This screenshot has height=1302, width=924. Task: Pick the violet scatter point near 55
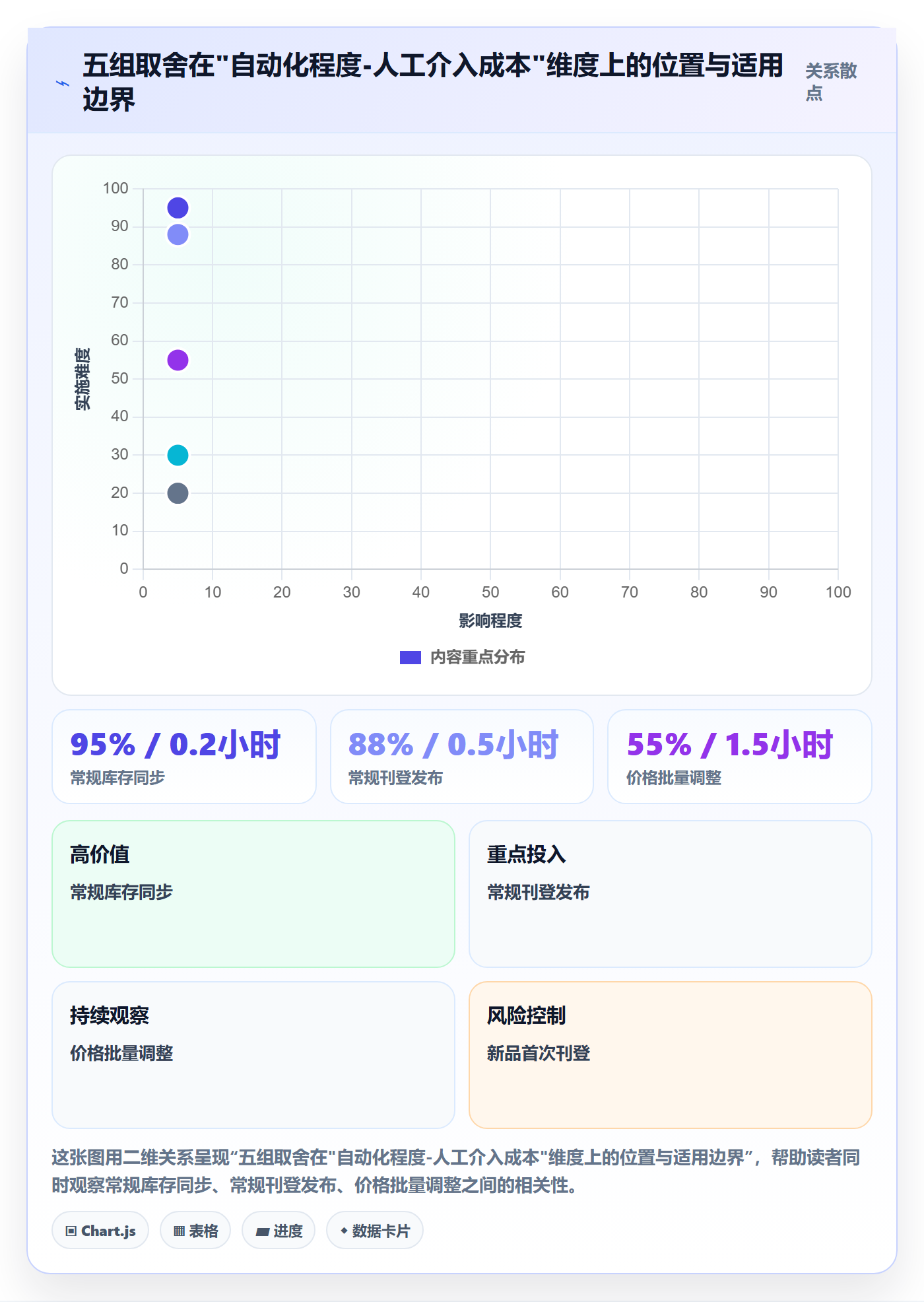click(x=178, y=360)
